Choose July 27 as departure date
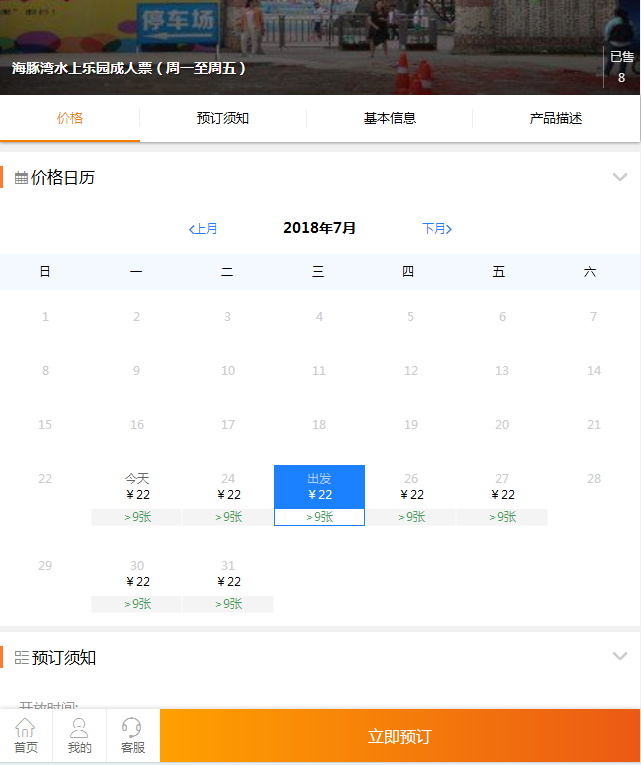The width and height of the screenshot is (641, 765). tap(502, 496)
